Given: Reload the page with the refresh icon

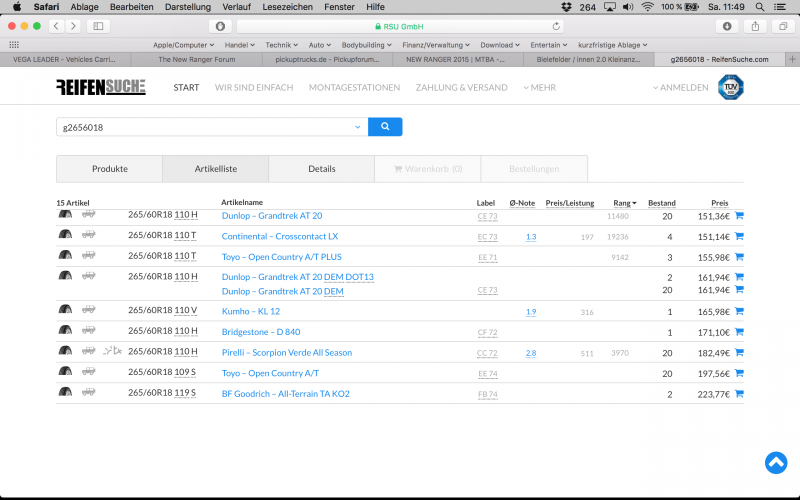Looking at the screenshot, I should (x=556, y=26).
